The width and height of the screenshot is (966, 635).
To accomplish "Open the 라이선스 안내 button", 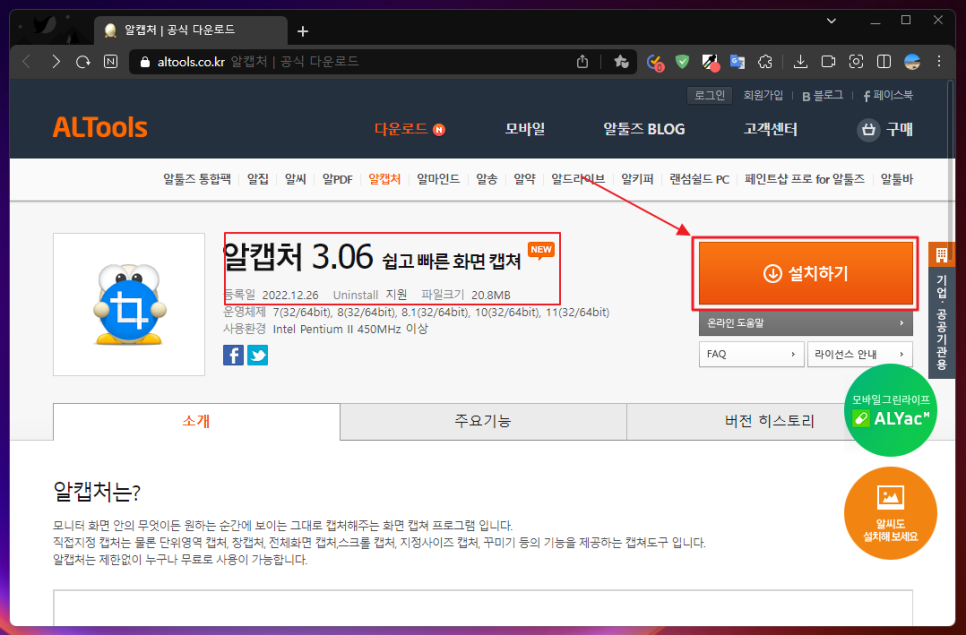I will click(860, 354).
